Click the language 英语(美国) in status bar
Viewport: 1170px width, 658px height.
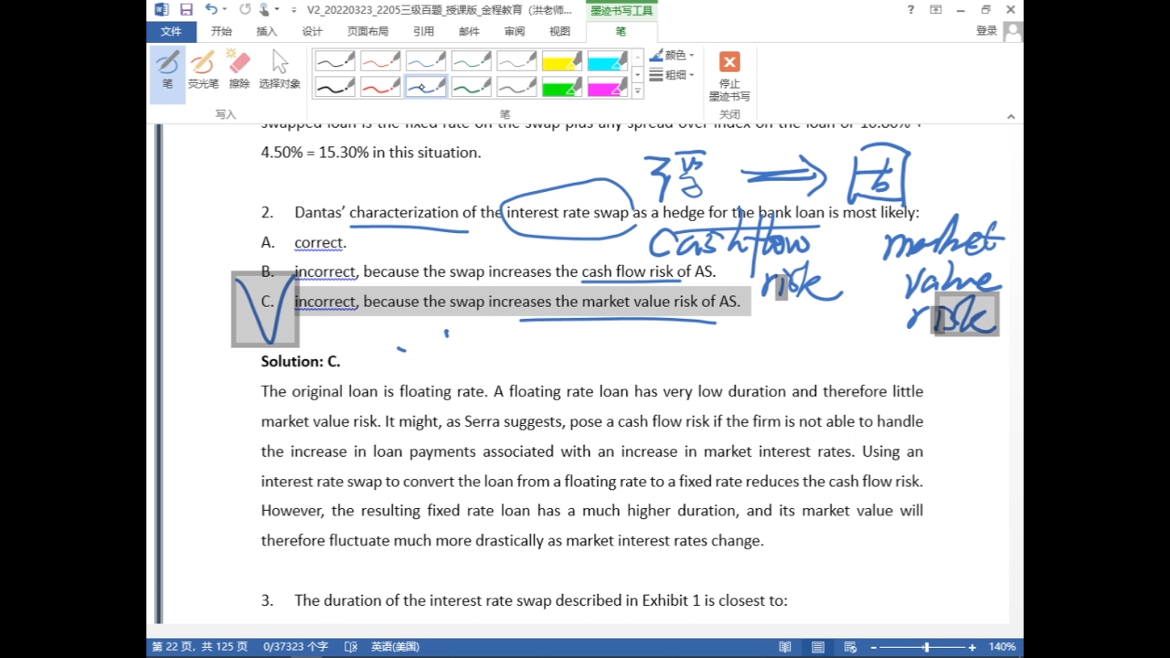[395, 647]
